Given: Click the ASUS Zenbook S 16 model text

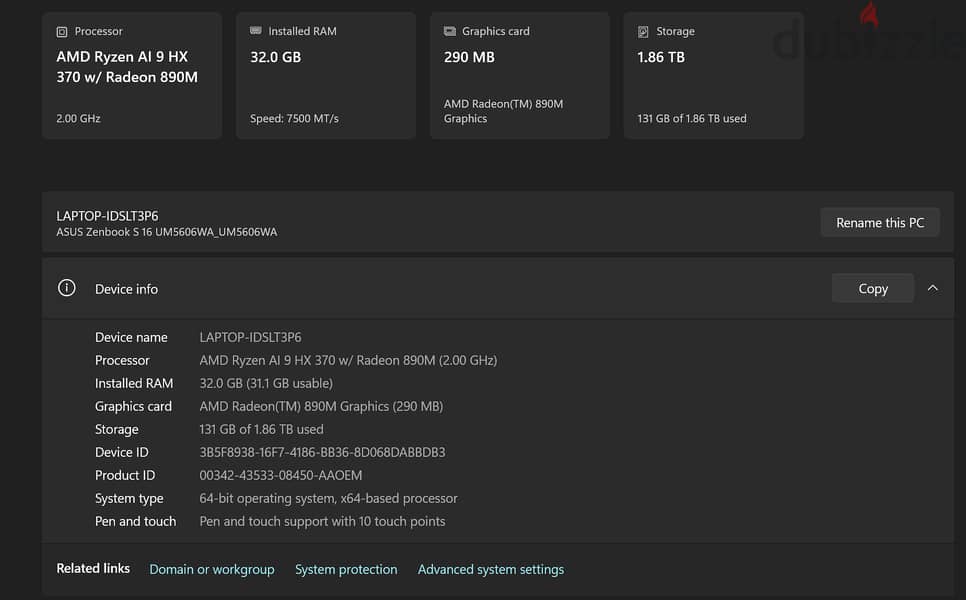Looking at the screenshot, I should click(167, 232).
